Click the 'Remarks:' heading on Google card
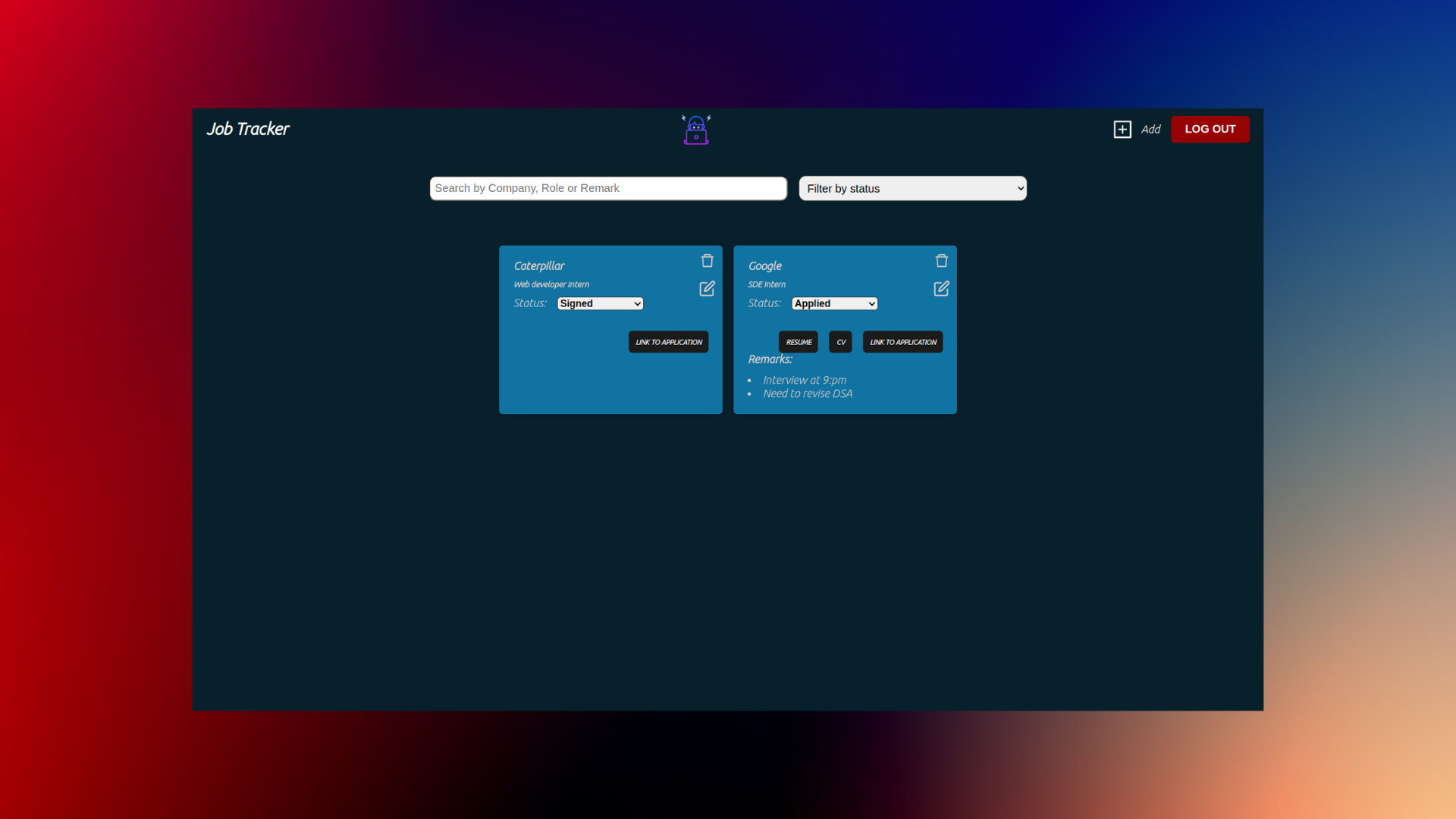1456x819 pixels. pos(770,359)
